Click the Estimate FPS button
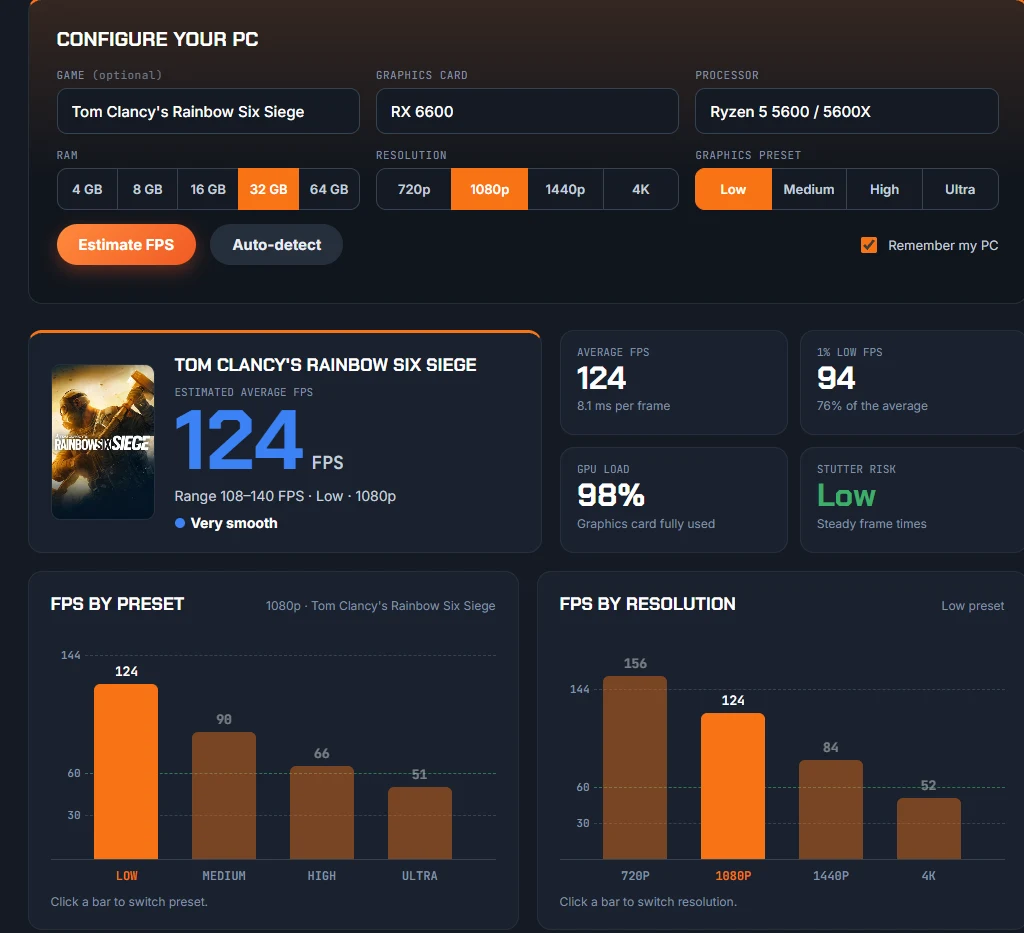Screen dimensions: 1024x933 [x=126, y=245]
